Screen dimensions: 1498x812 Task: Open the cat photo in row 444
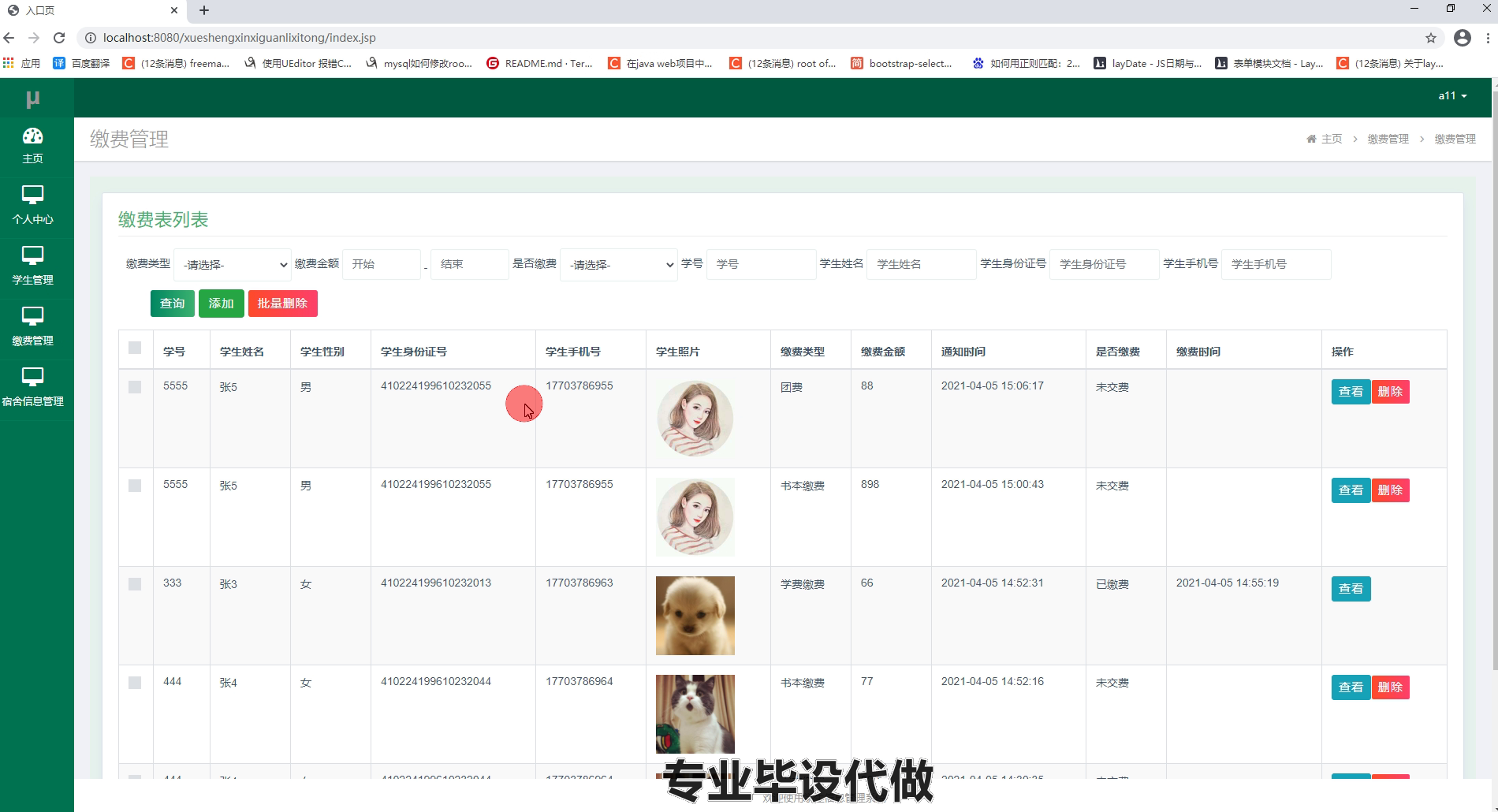tap(695, 714)
